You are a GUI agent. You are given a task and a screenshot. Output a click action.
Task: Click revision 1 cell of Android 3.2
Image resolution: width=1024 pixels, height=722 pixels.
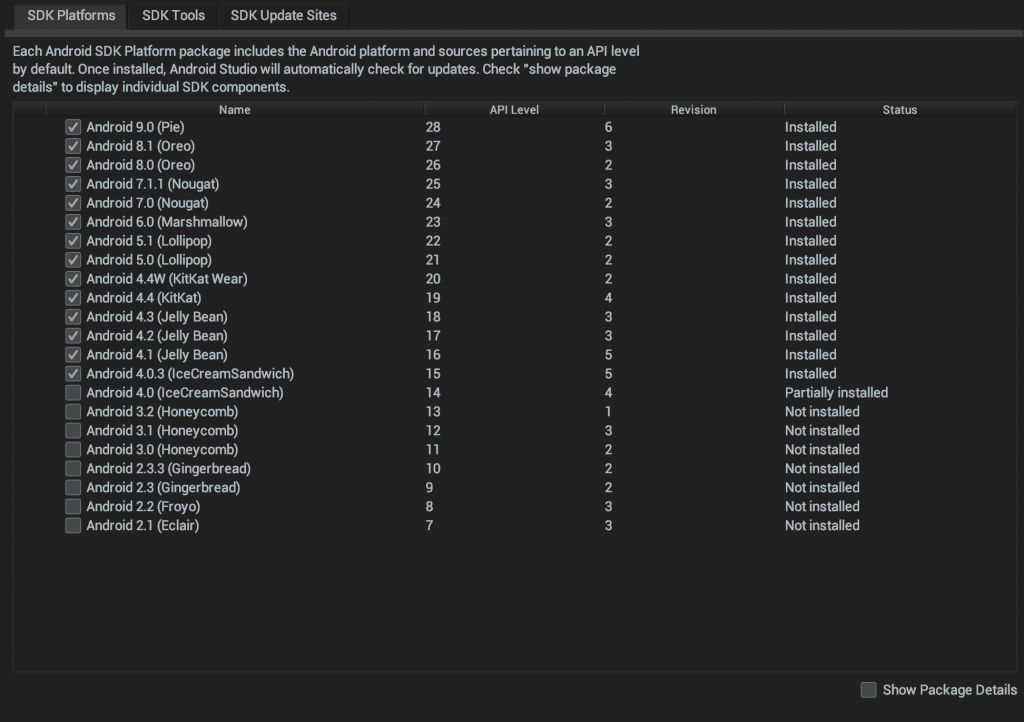608,411
